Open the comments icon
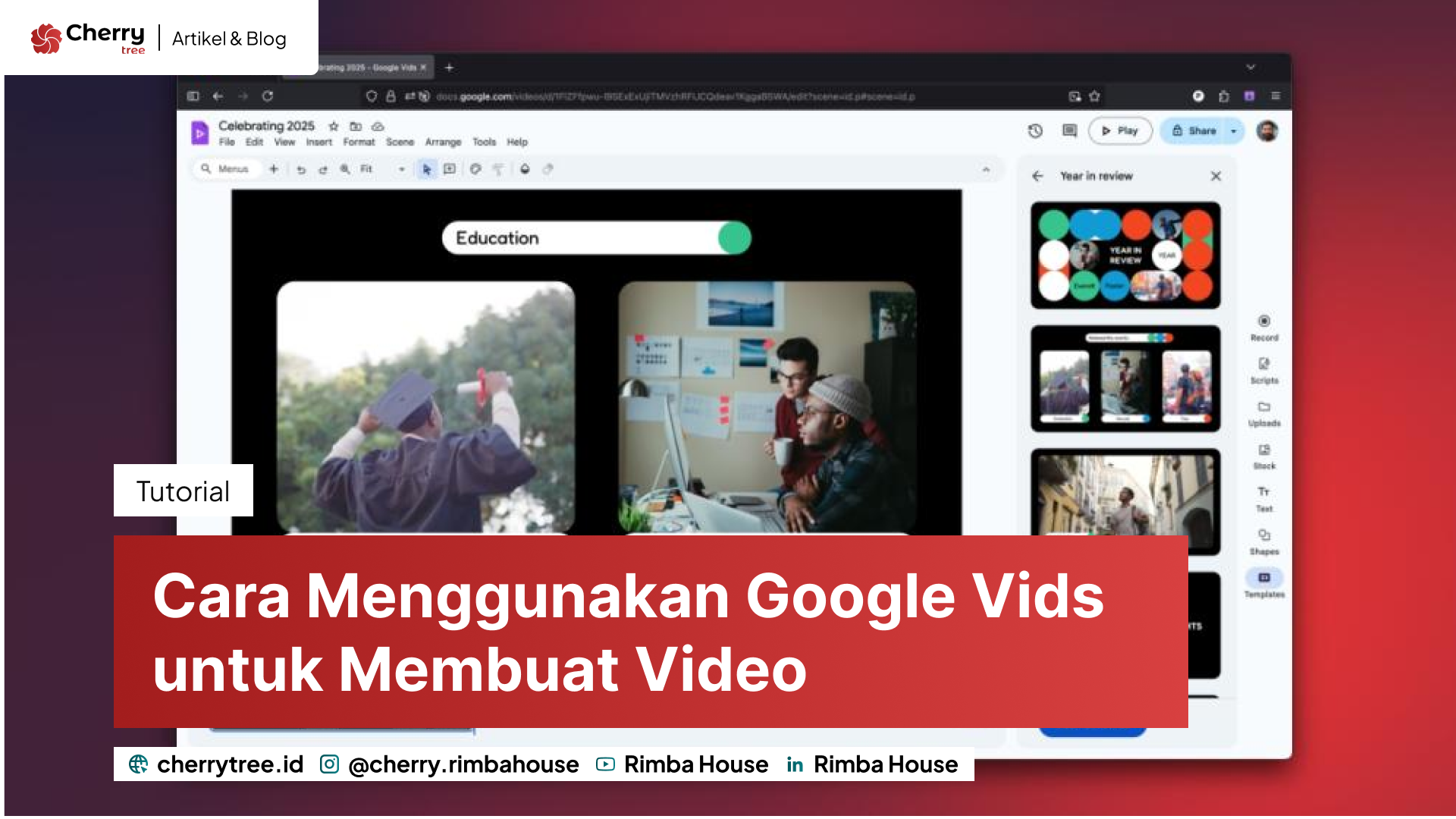This screenshot has height=819, width=1456. [1069, 130]
